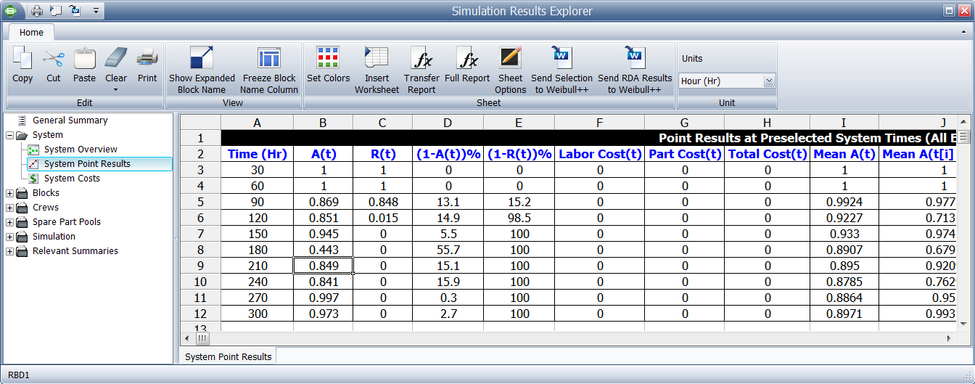Collapse the System tree node
This screenshot has width=975, height=384.
point(9,135)
